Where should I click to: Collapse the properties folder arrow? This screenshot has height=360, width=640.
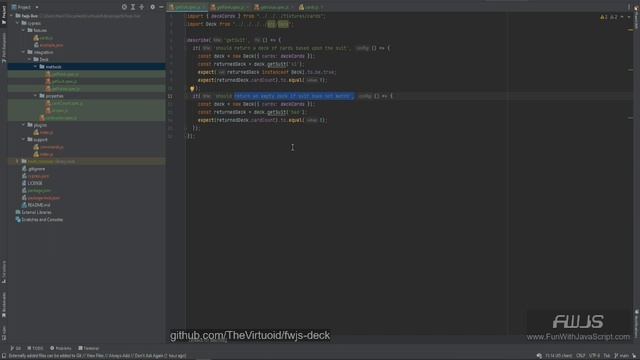point(36,96)
